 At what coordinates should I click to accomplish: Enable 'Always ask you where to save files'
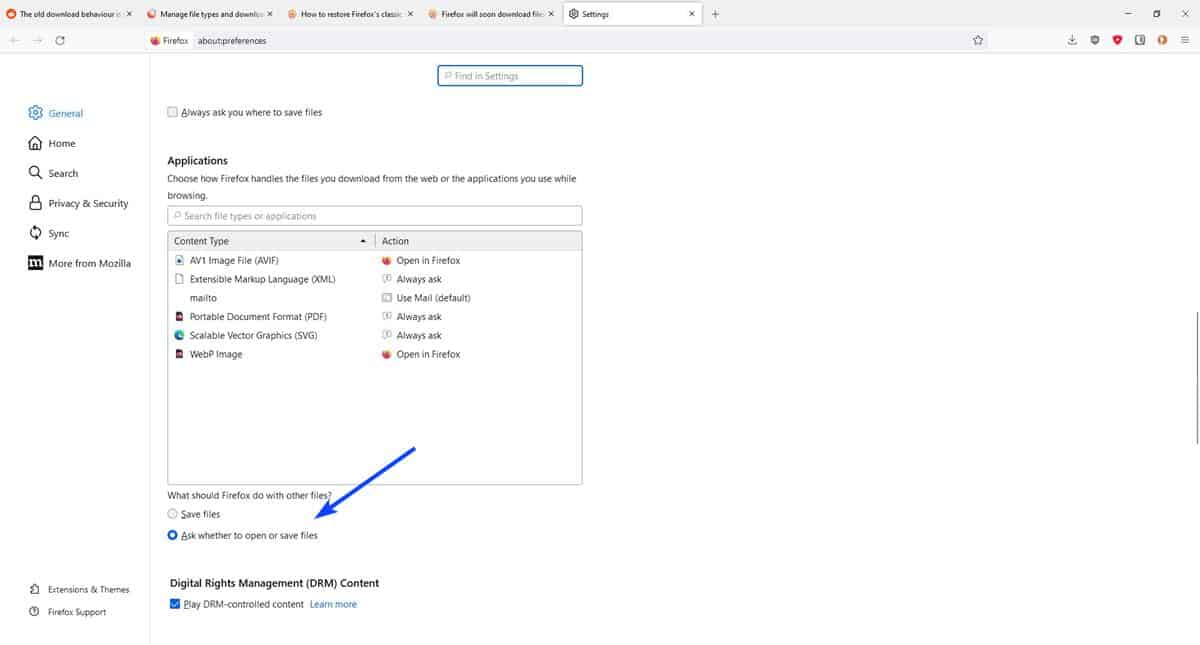[x=172, y=112]
